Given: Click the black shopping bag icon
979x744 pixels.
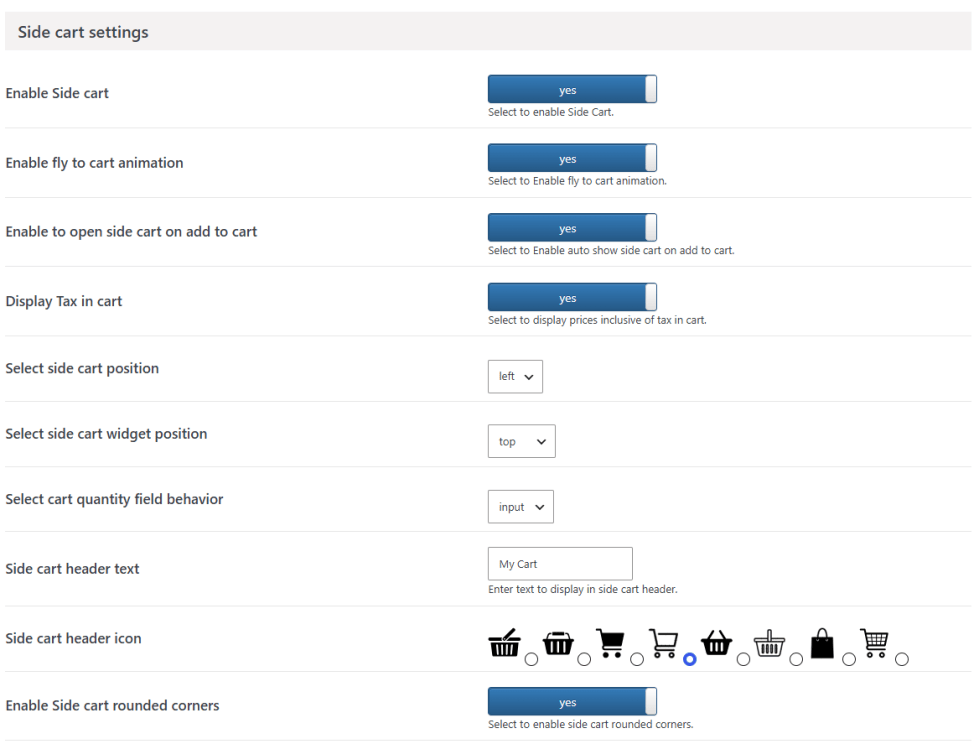Looking at the screenshot, I should [822, 643].
